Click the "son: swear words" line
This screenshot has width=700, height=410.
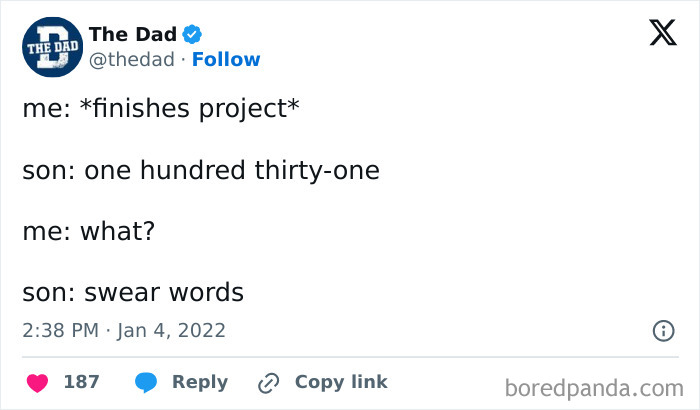coord(133,292)
